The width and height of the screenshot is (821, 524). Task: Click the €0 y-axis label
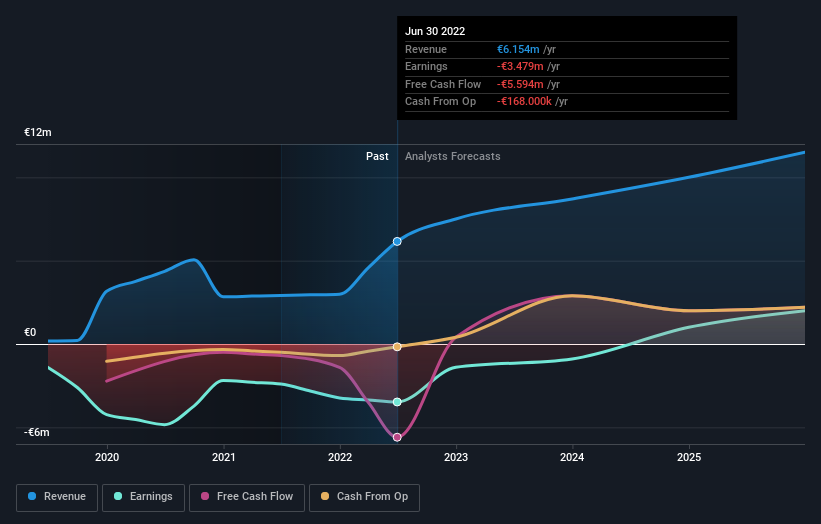coord(30,332)
